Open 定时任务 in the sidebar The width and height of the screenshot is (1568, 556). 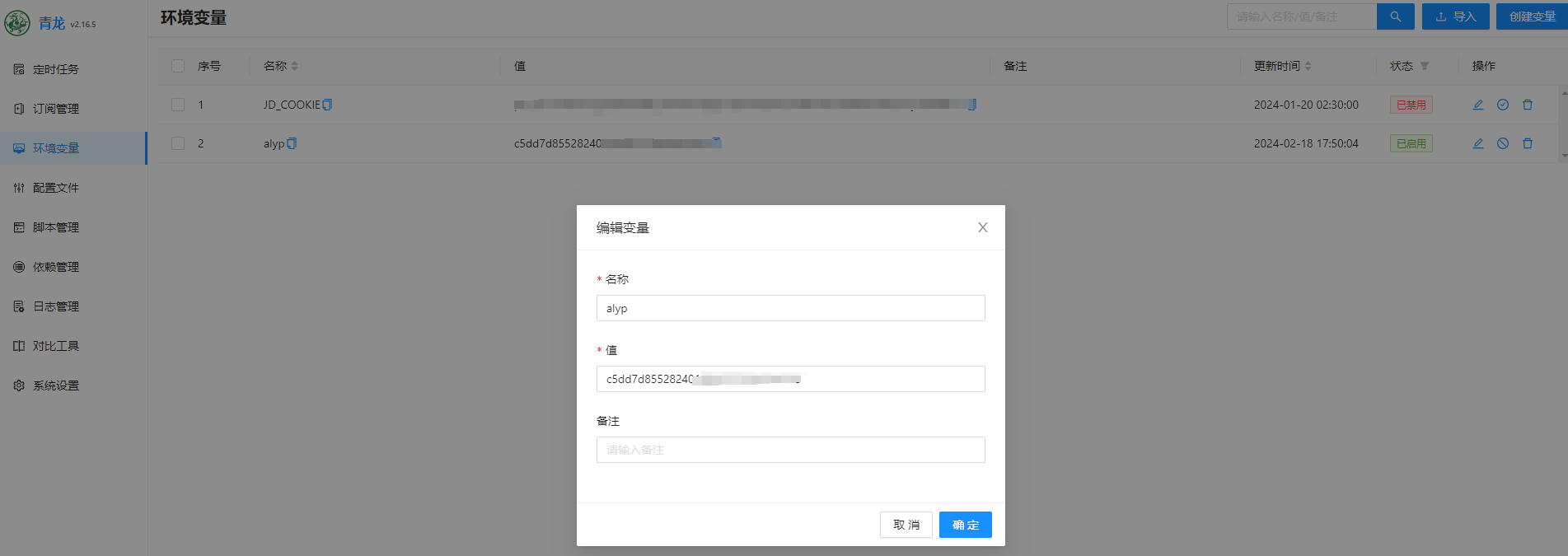56,69
